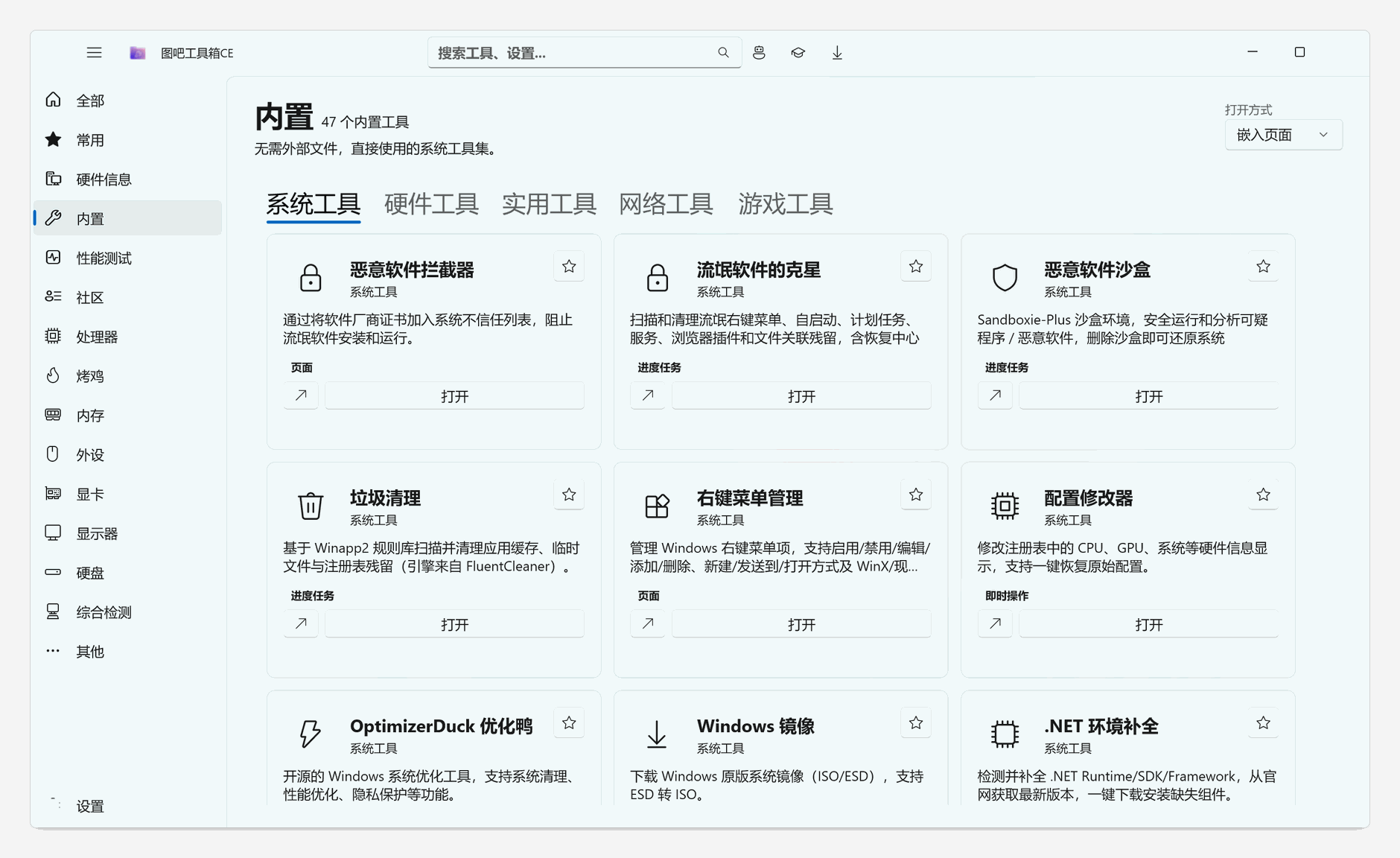1400x858 pixels.
Task: Pop out 垃圾清理 via arrow icon
Action: tap(301, 623)
